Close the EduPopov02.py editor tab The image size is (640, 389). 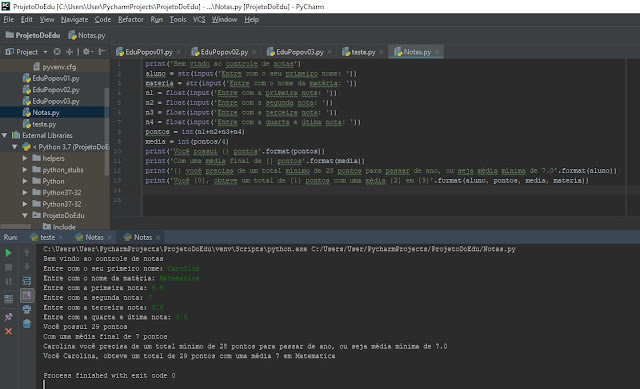[x=254, y=52]
